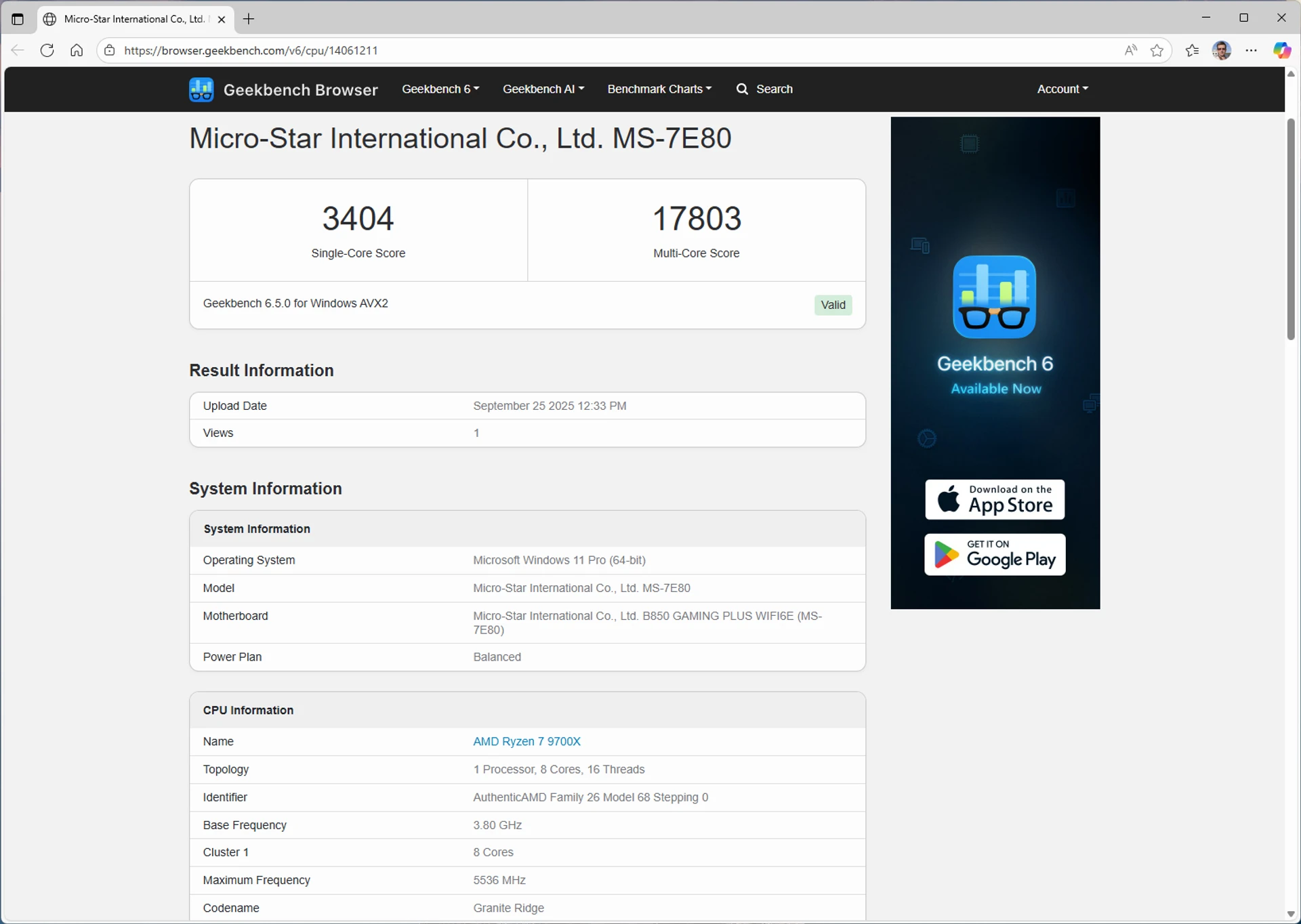
Task: Add this page to favorites star
Action: click(x=1157, y=50)
